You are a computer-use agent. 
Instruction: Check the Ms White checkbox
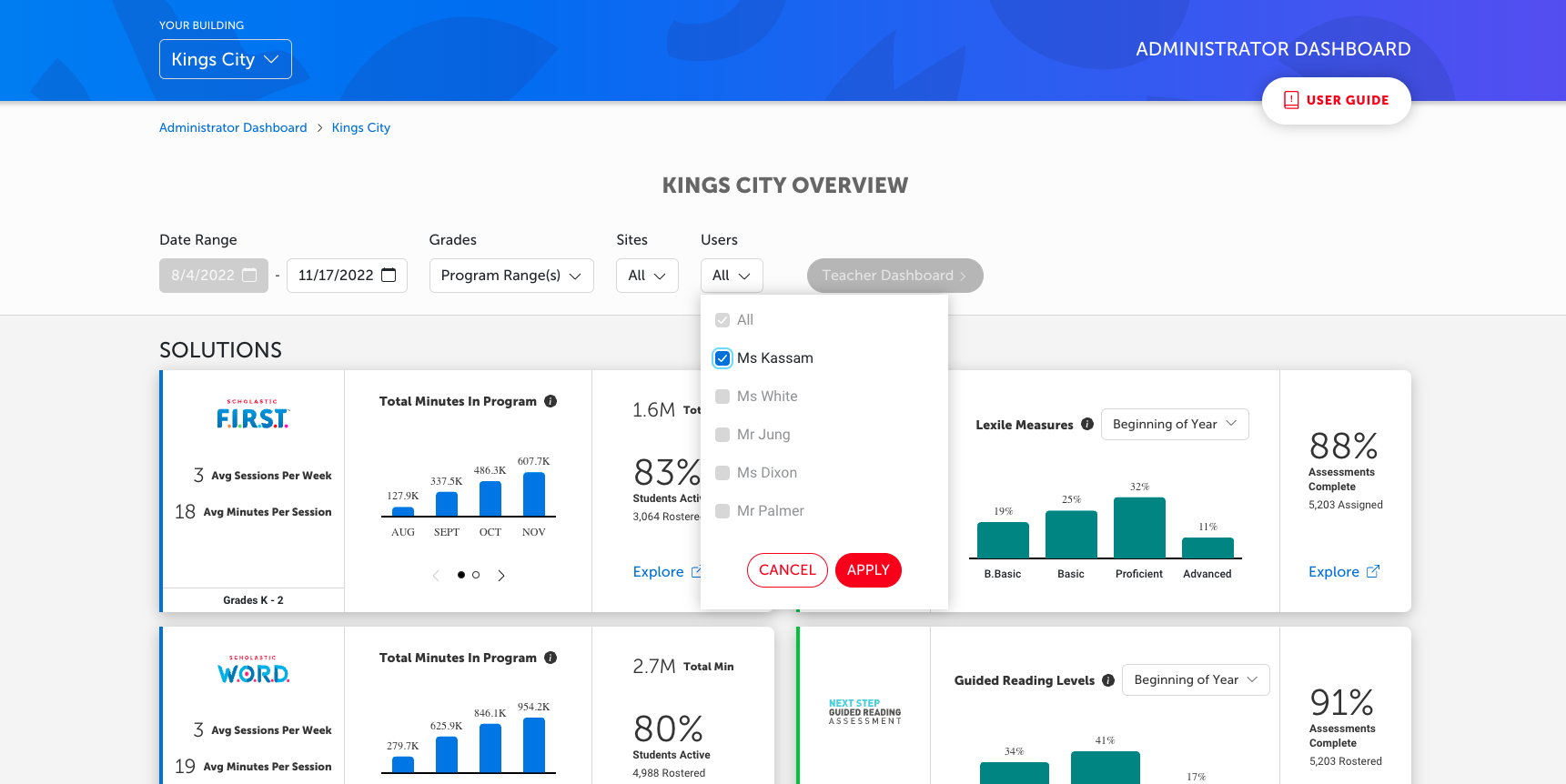pyautogui.click(x=722, y=397)
